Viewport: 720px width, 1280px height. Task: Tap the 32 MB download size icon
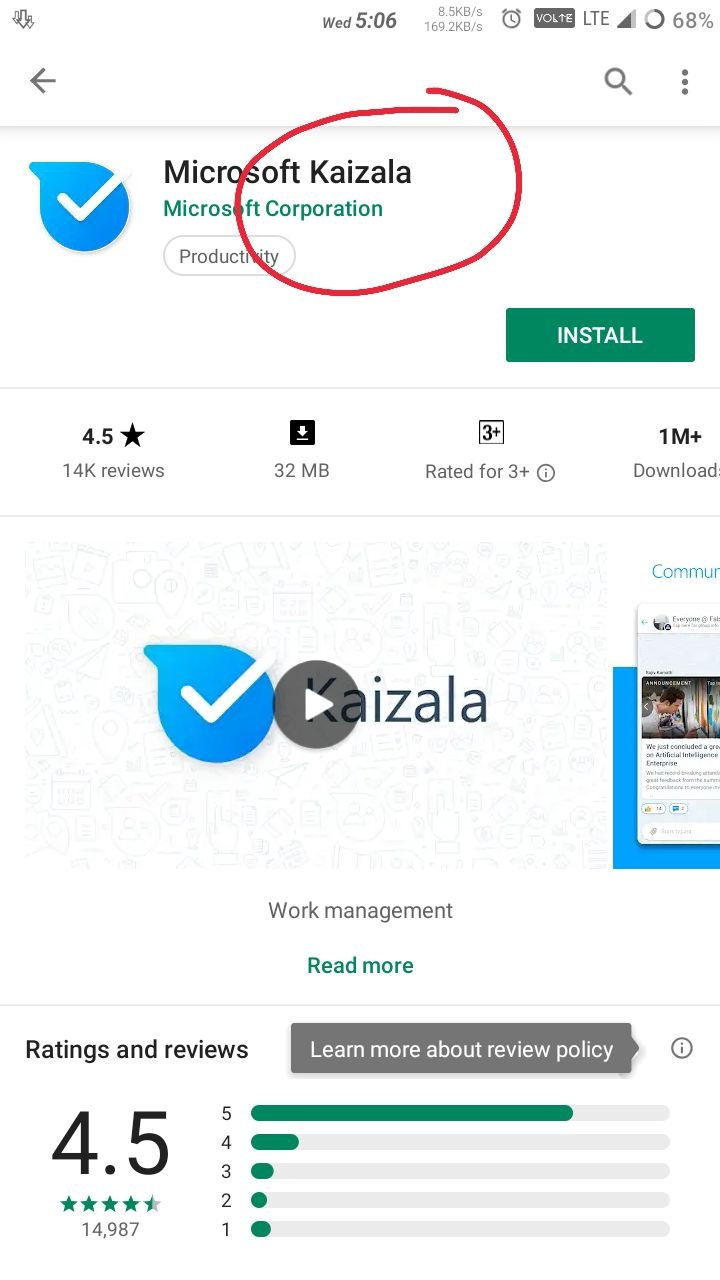302,433
